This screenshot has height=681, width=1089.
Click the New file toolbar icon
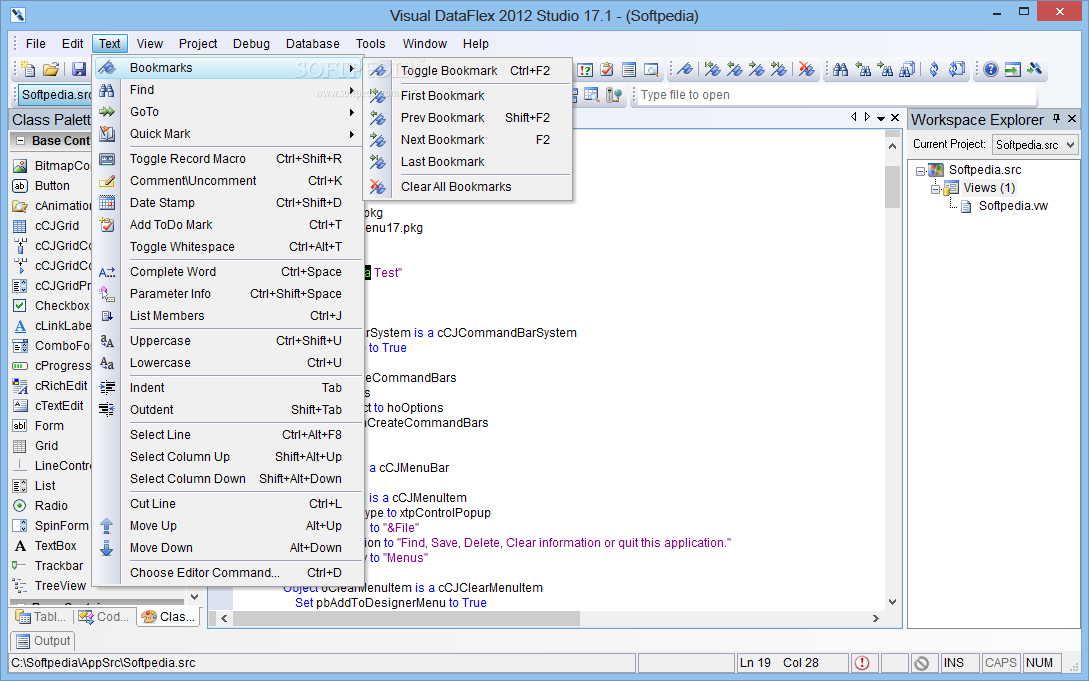tap(28, 69)
